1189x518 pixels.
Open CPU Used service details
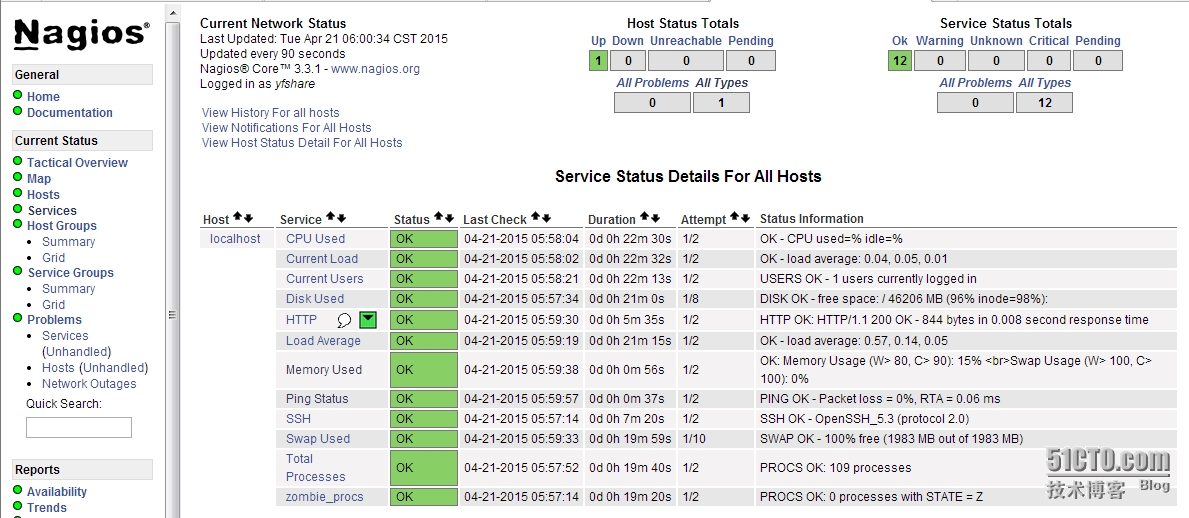[x=315, y=239]
